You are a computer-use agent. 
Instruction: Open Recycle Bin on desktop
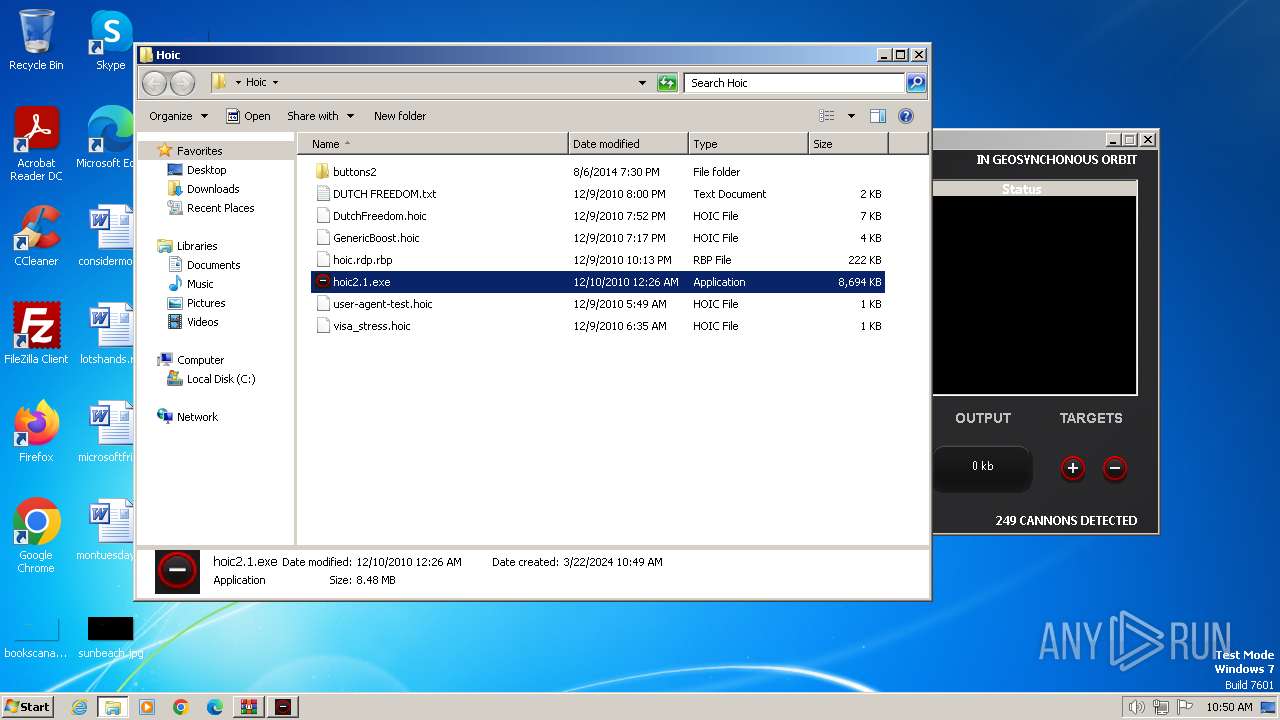tap(36, 41)
